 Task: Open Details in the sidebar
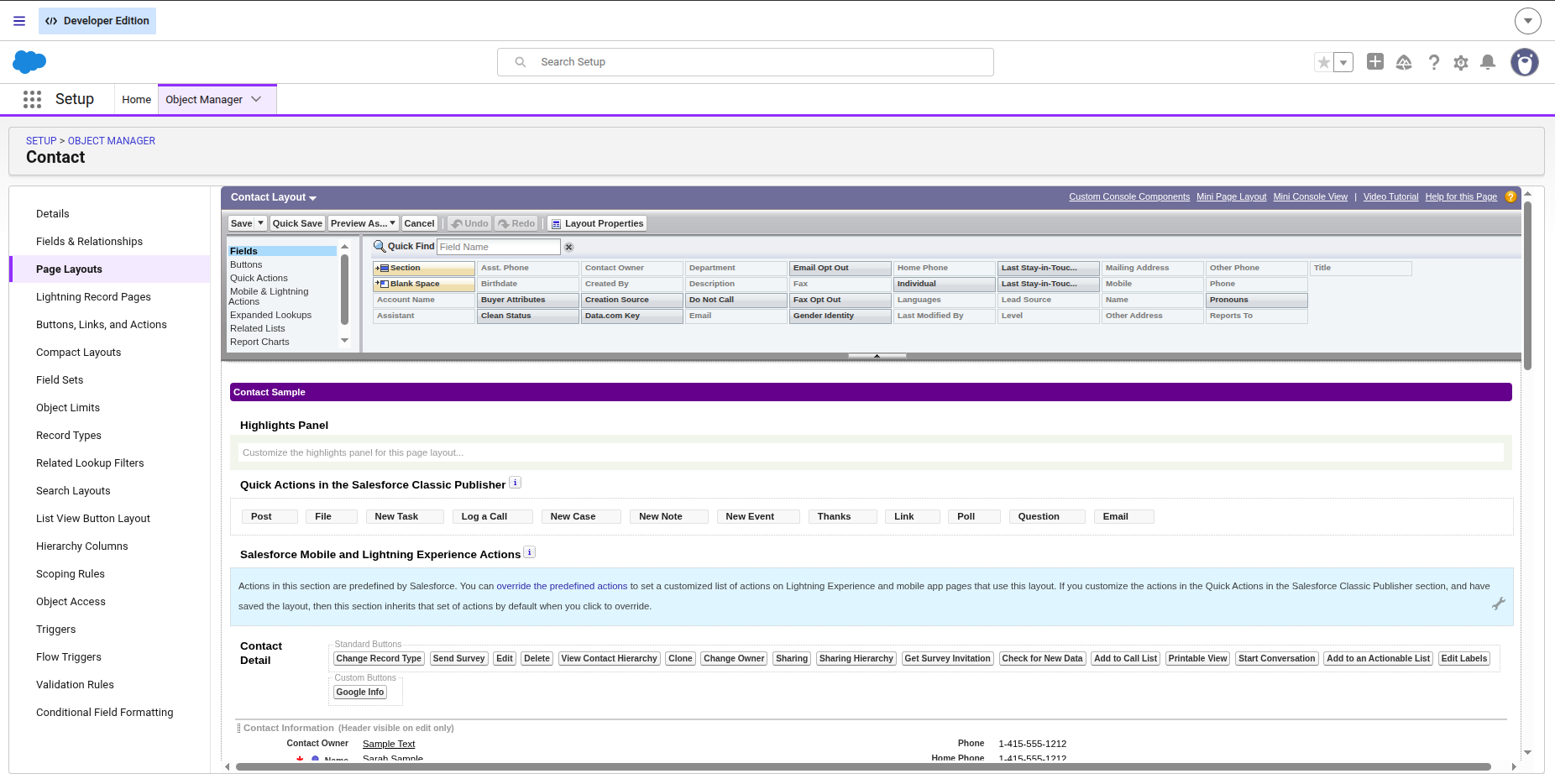coord(53,214)
